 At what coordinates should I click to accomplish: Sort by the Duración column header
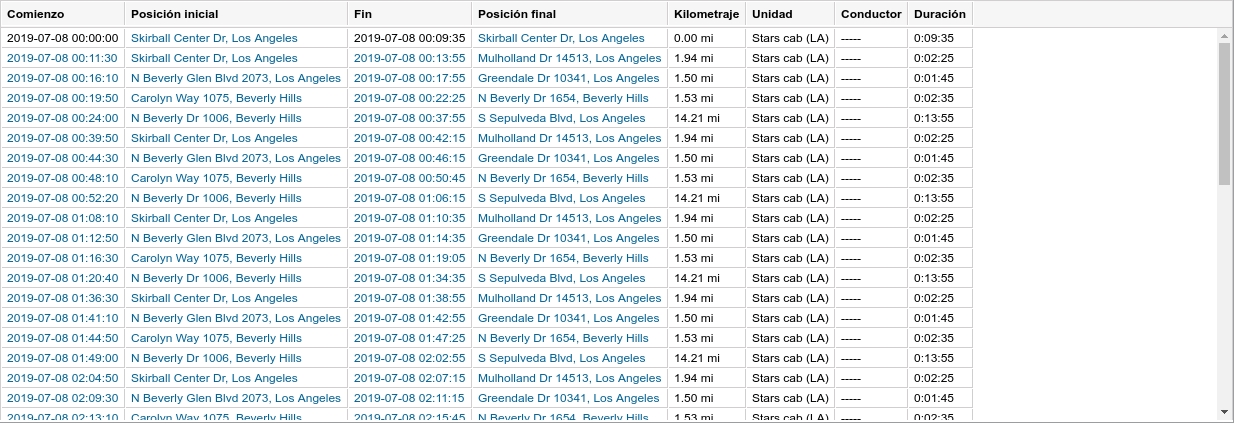point(939,14)
